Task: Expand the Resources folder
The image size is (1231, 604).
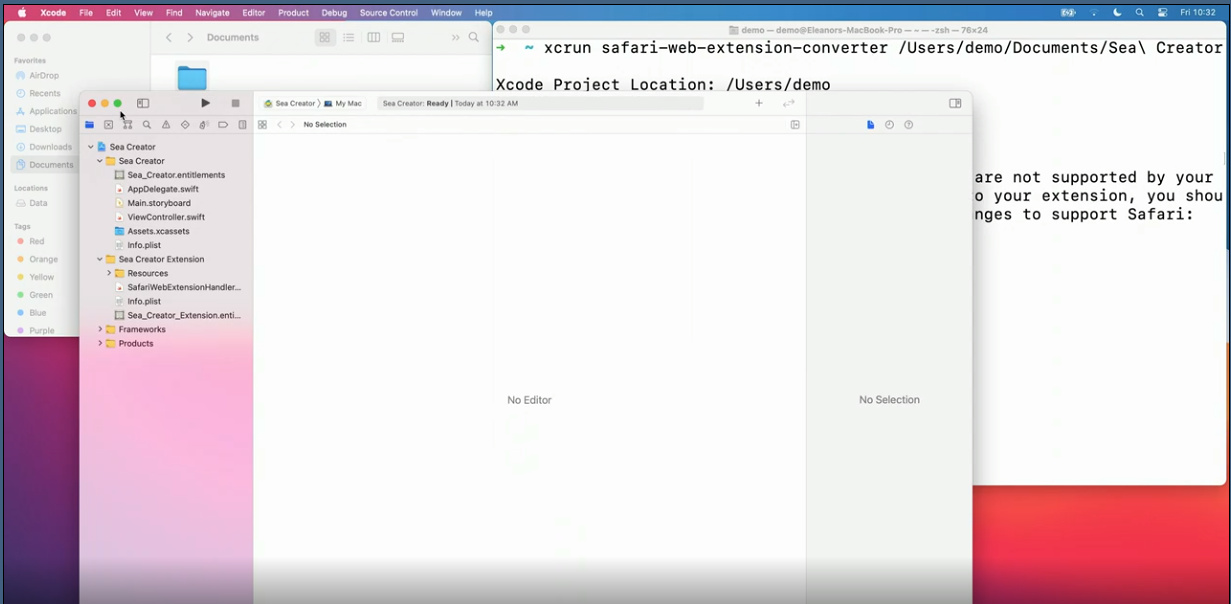Action: pos(108,273)
